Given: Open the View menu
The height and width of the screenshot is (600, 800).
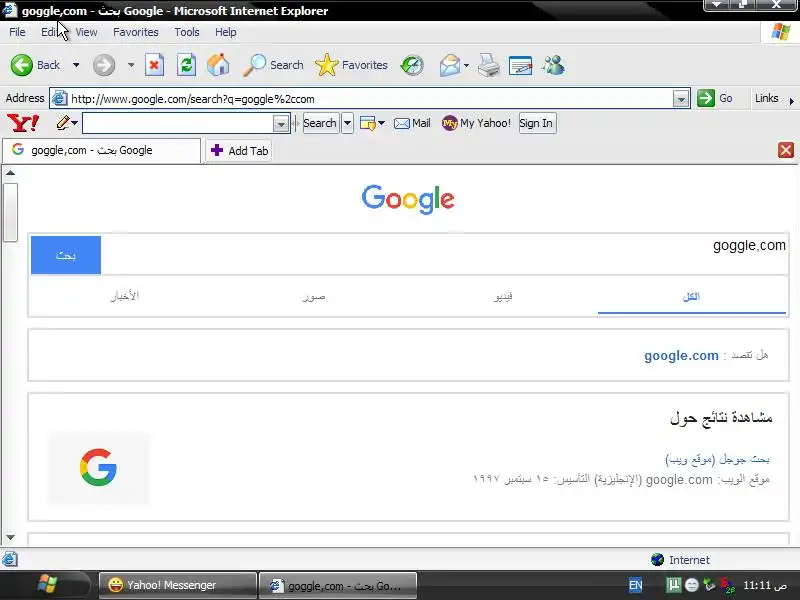Looking at the screenshot, I should 86,32.
